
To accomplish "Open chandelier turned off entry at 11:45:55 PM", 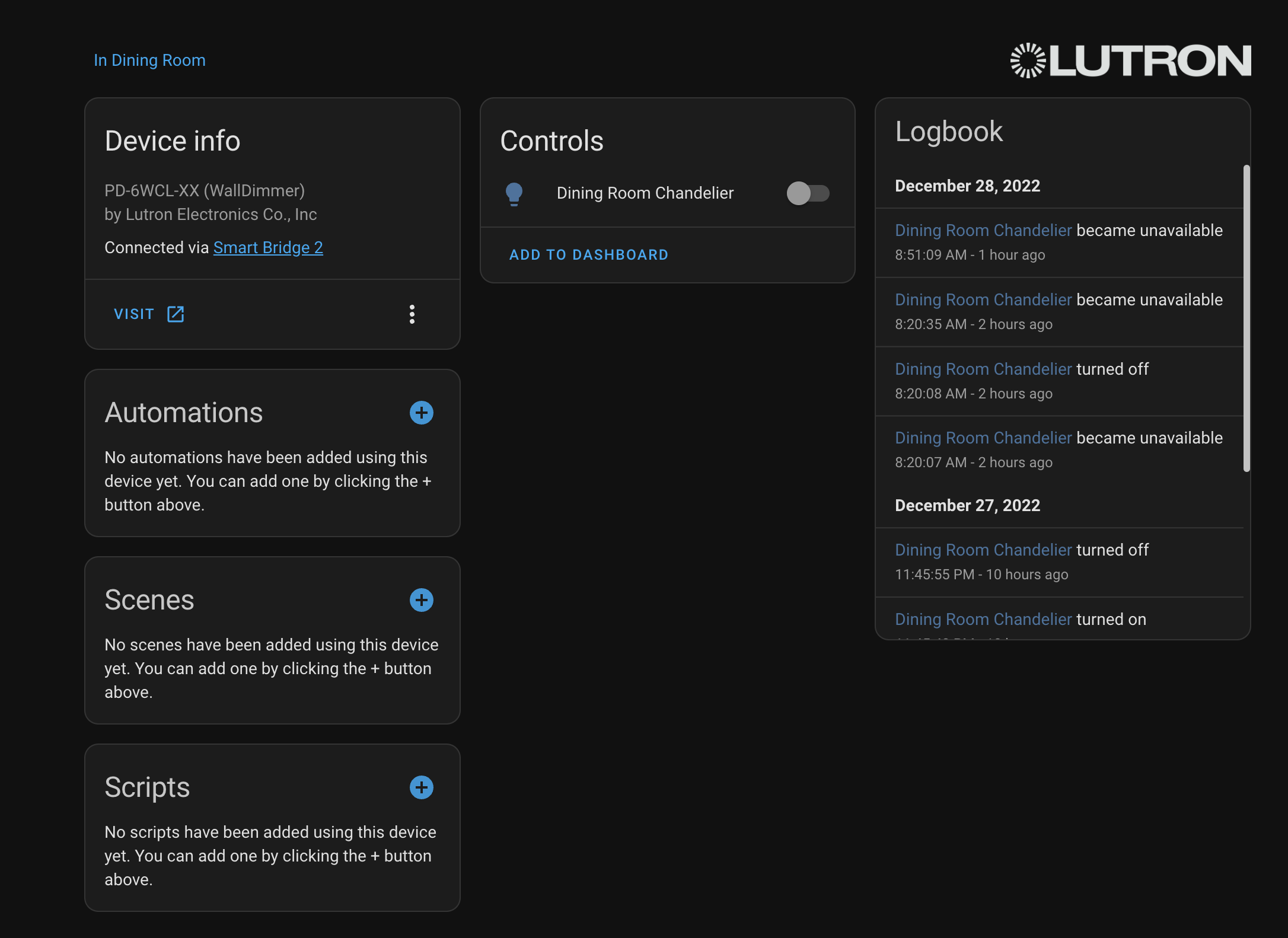I will [983, 550].
